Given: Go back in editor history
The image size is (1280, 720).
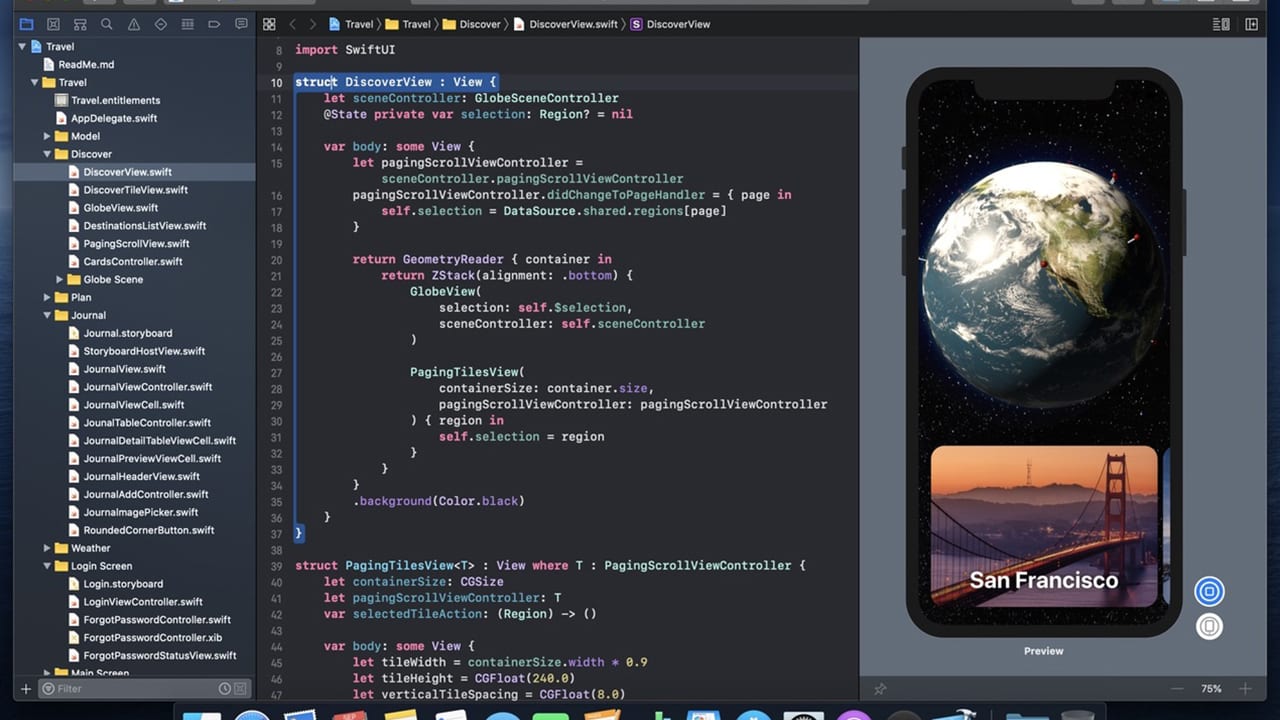Looking at the screenshot, I should [x=292, y=24].
